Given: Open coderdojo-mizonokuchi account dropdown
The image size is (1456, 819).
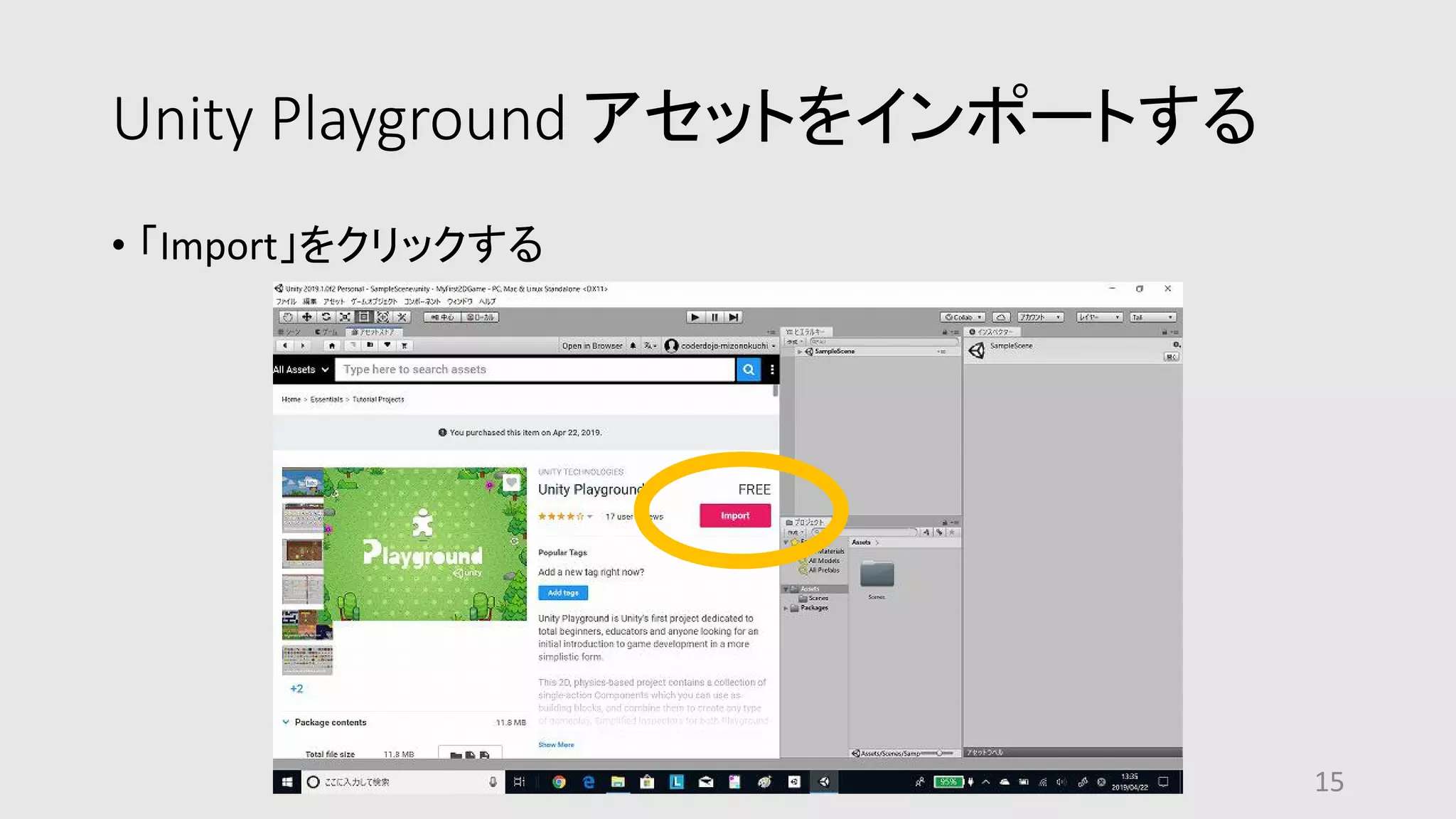Looking at the screenshot, I should 721,346.
